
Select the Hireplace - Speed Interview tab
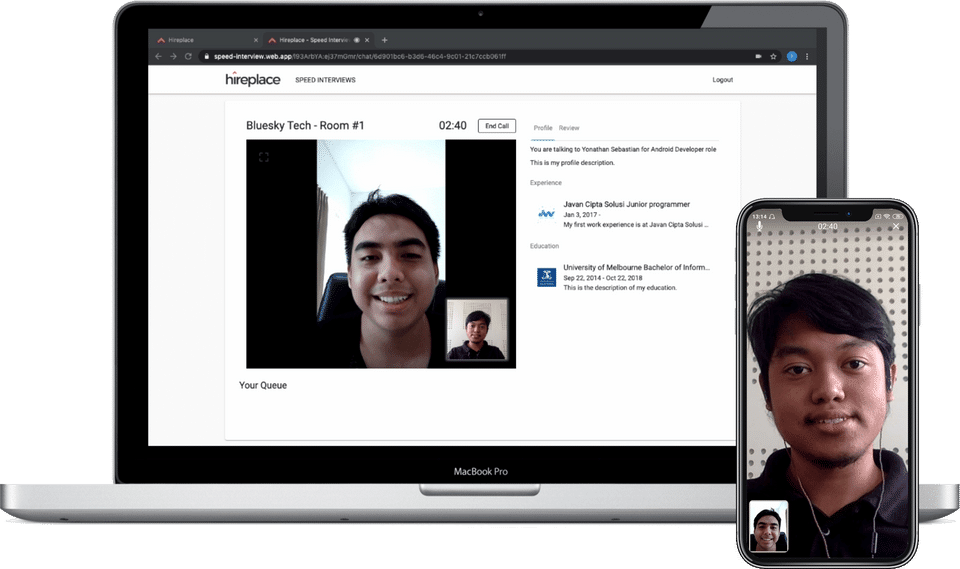point(318,40)
